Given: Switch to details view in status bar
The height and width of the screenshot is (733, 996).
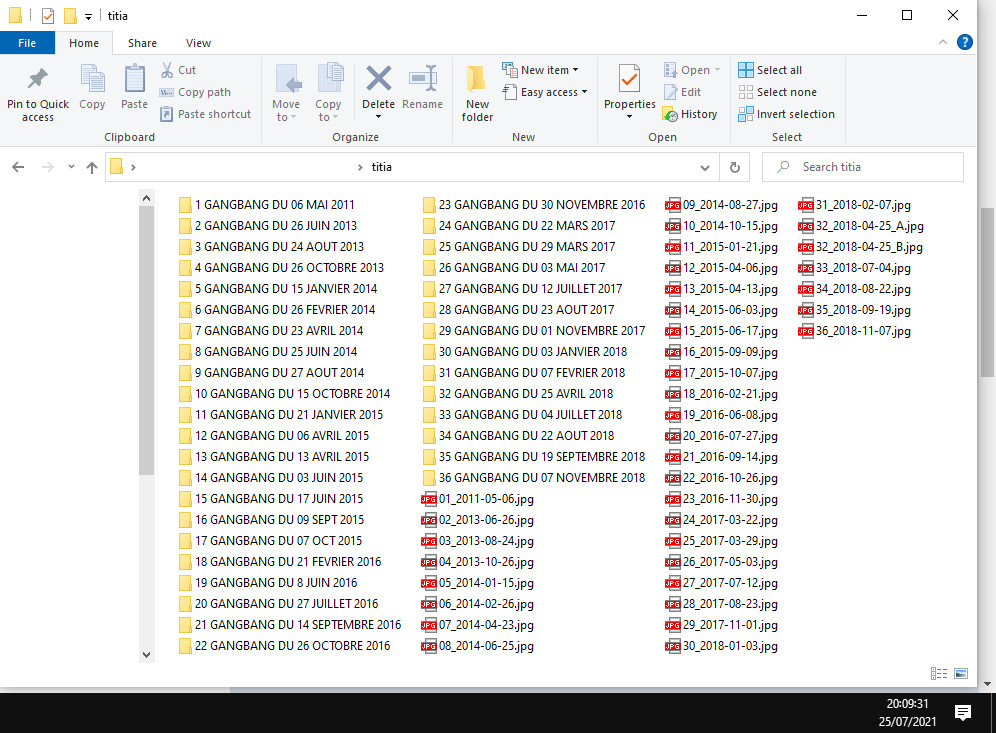Looking at the screenshot, I should [938, 673].
